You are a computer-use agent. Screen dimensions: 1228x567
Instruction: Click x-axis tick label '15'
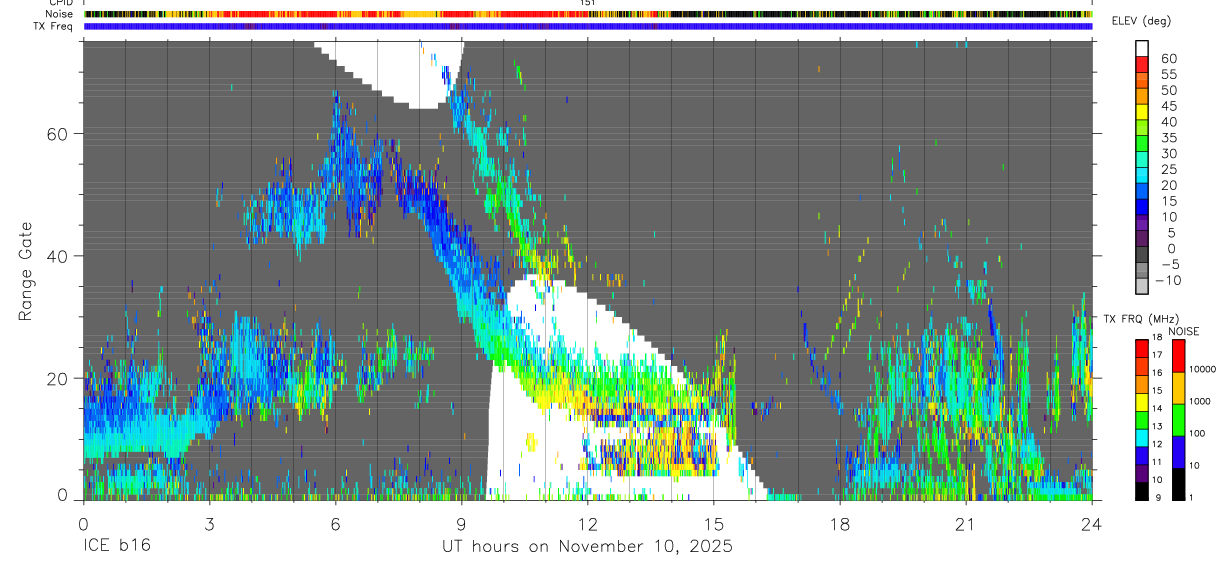coord(714,523)
